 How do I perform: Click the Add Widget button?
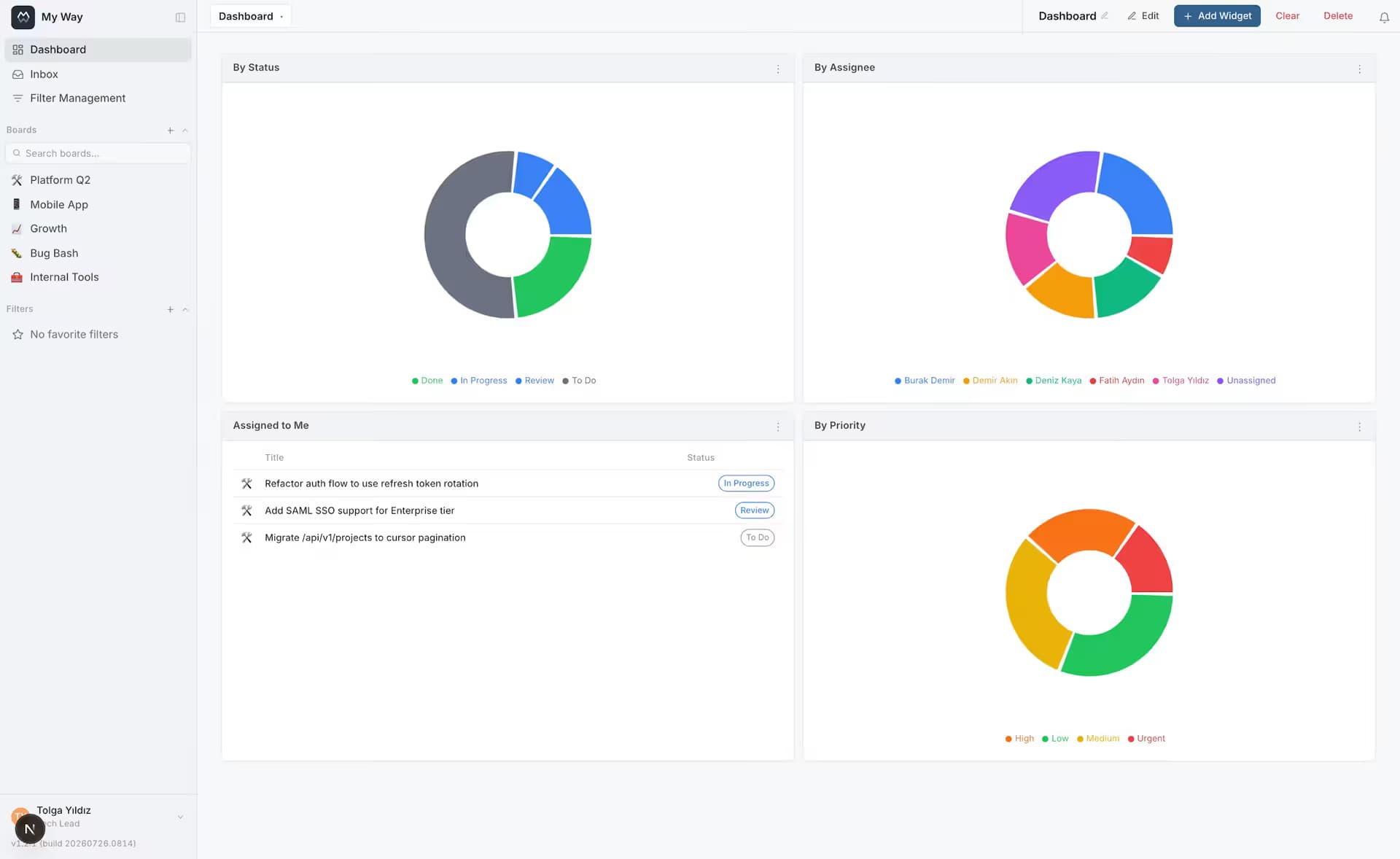click(1217, 16)
